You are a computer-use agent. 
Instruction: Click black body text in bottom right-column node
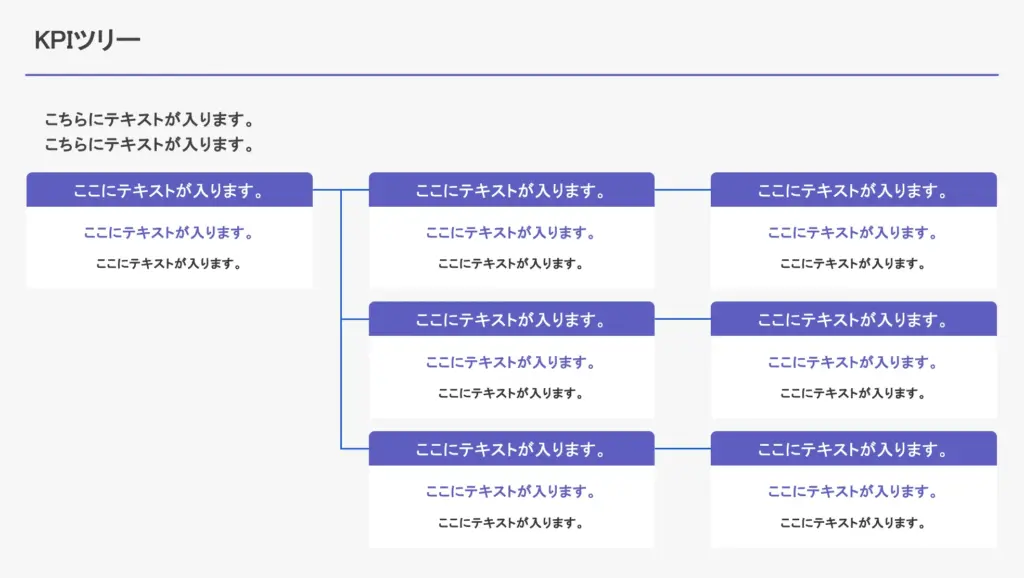click(x=853, y=523)
